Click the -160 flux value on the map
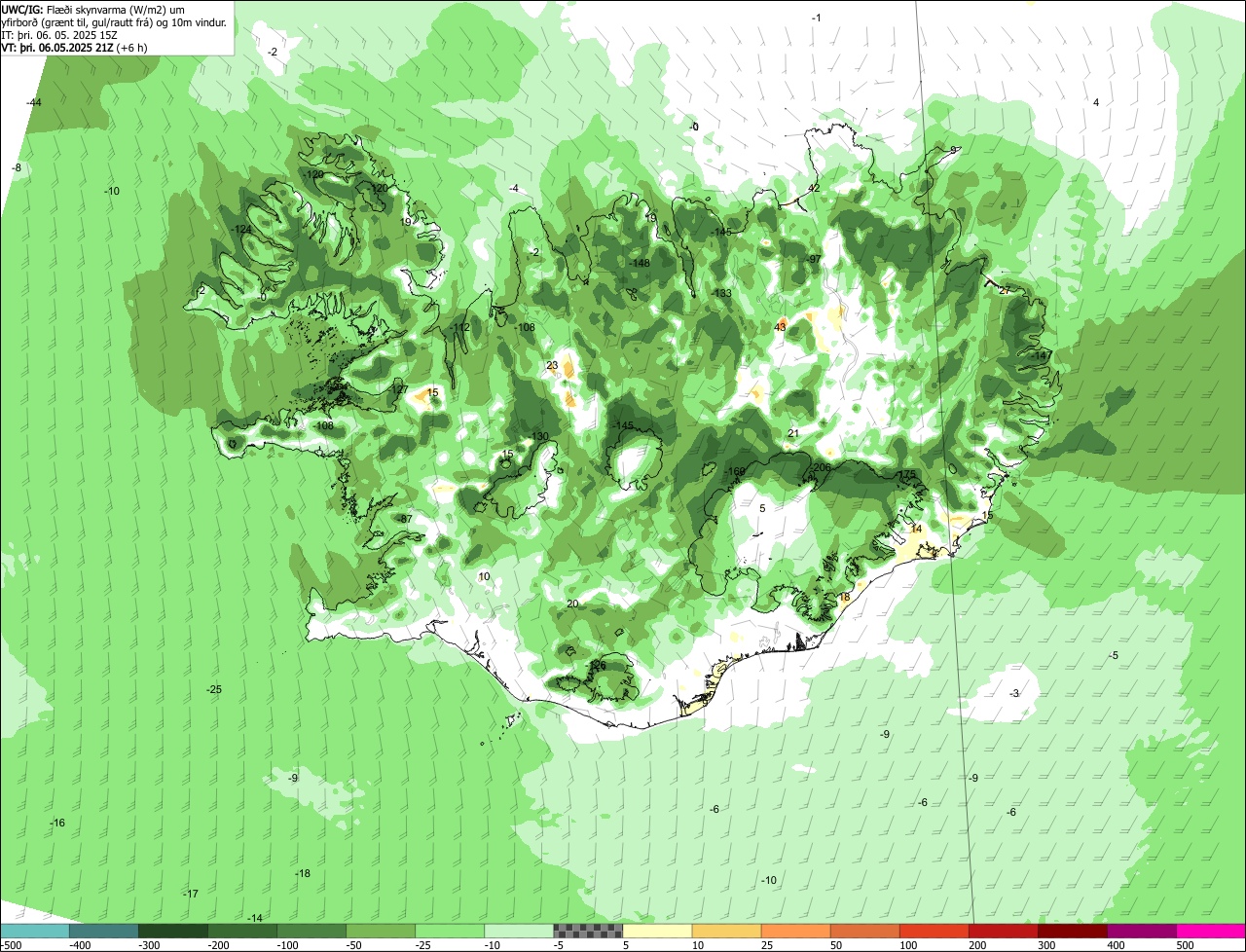 tap(735, 472)
